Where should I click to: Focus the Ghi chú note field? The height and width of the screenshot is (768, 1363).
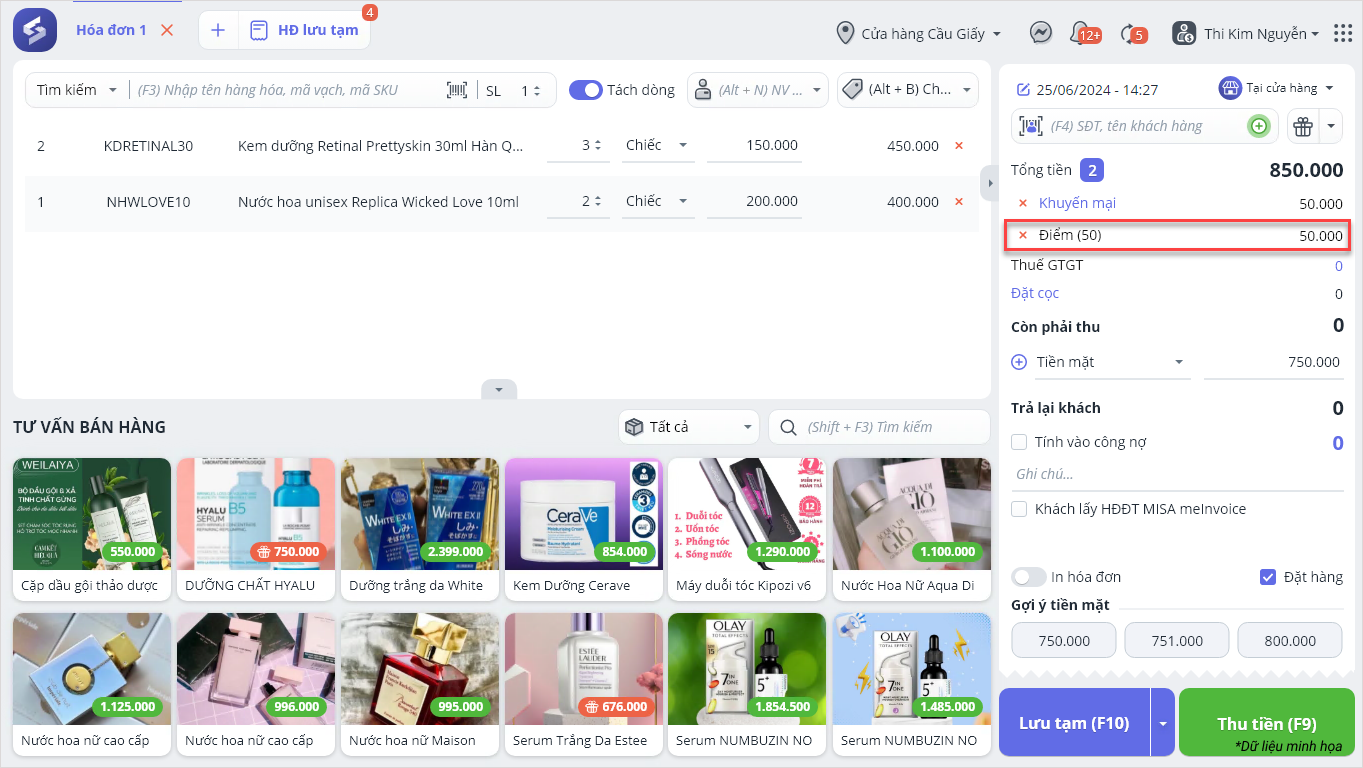(1177, 474)
